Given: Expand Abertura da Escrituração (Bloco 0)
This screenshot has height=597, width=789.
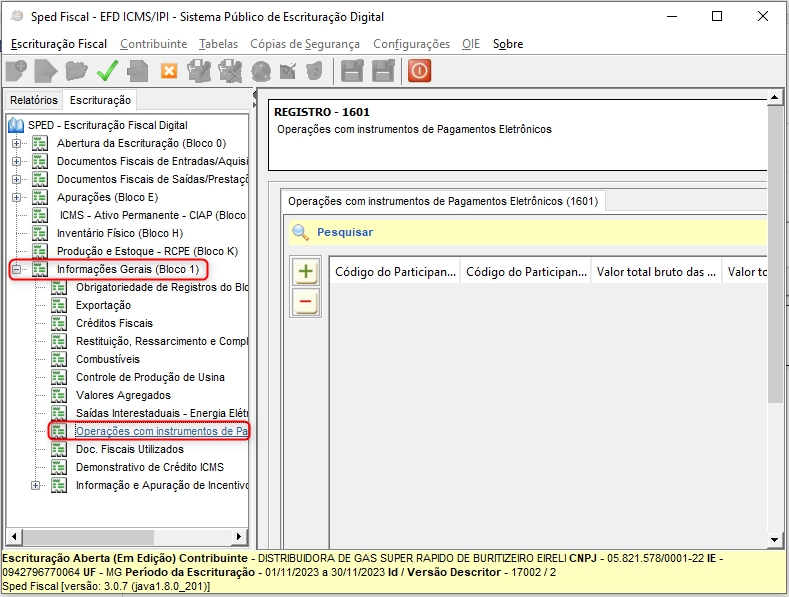Looking at the screenshot, I should tap(17, 143).
